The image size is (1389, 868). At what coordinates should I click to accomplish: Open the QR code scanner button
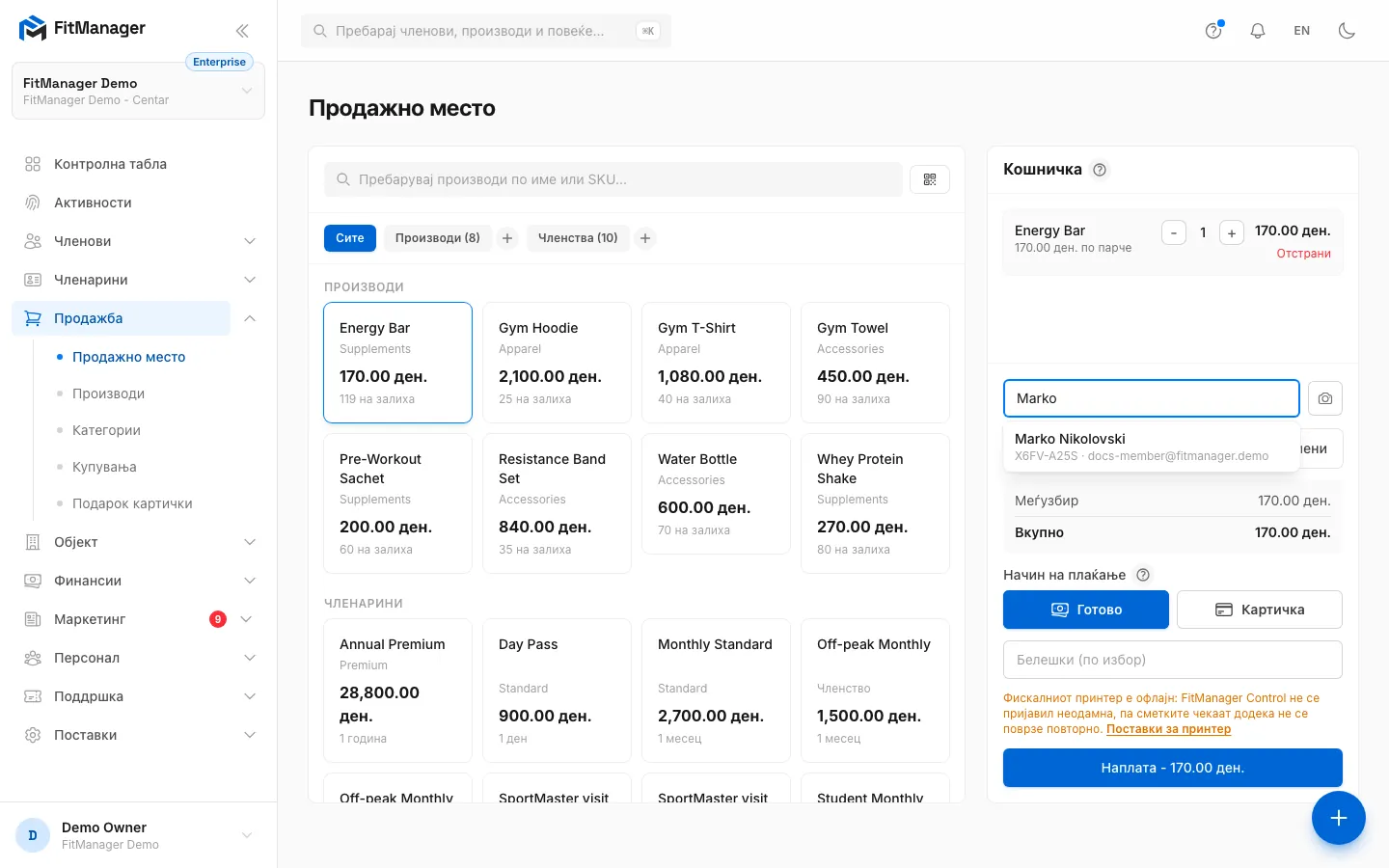click(x=930, y=179)
